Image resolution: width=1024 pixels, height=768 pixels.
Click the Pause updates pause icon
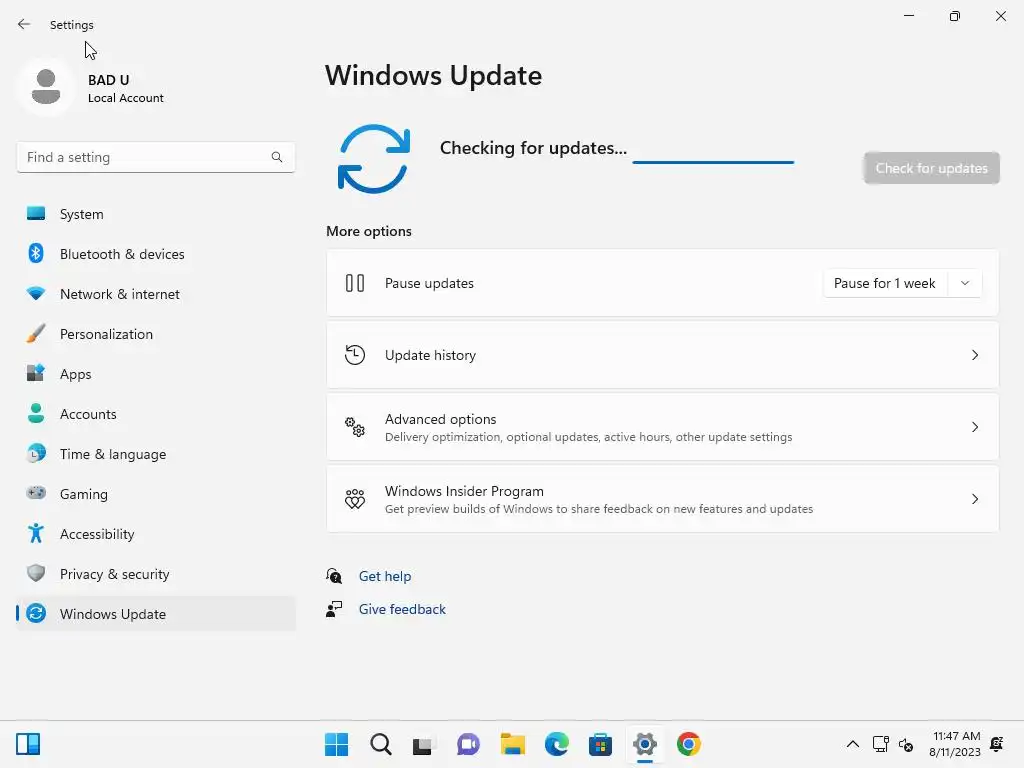coord(355,283)
